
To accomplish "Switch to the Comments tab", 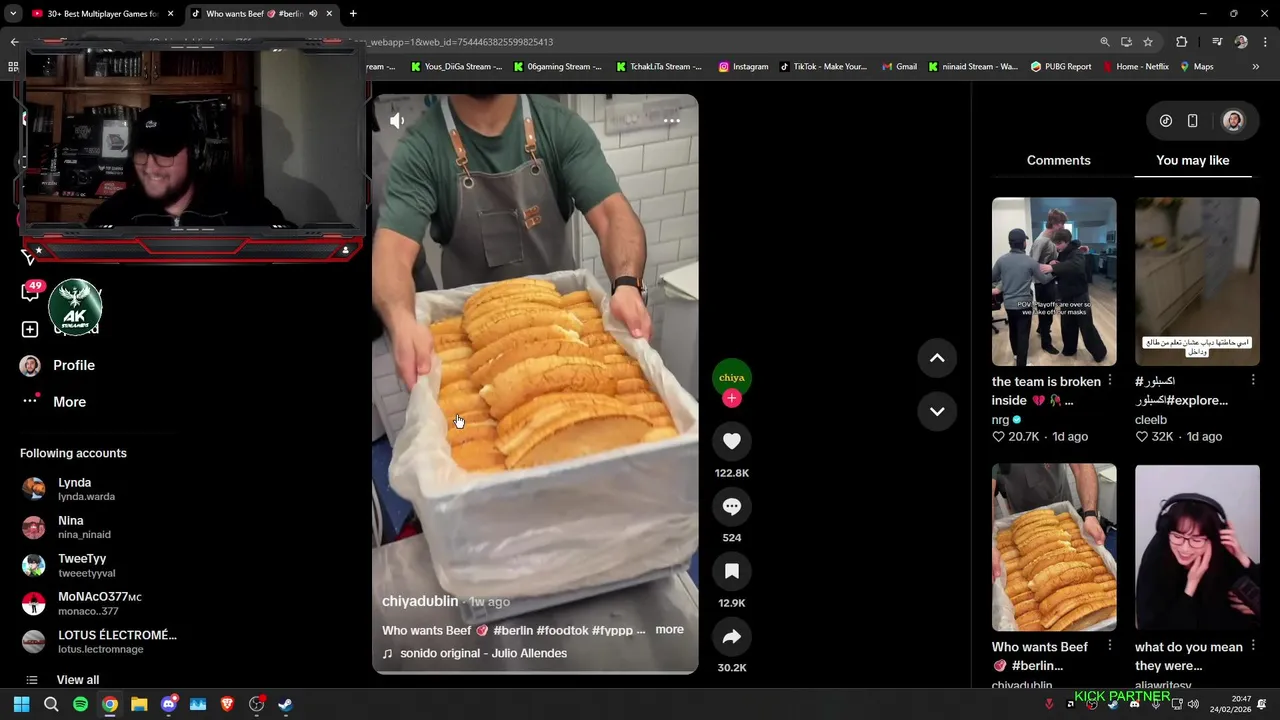I will 1058,160.
